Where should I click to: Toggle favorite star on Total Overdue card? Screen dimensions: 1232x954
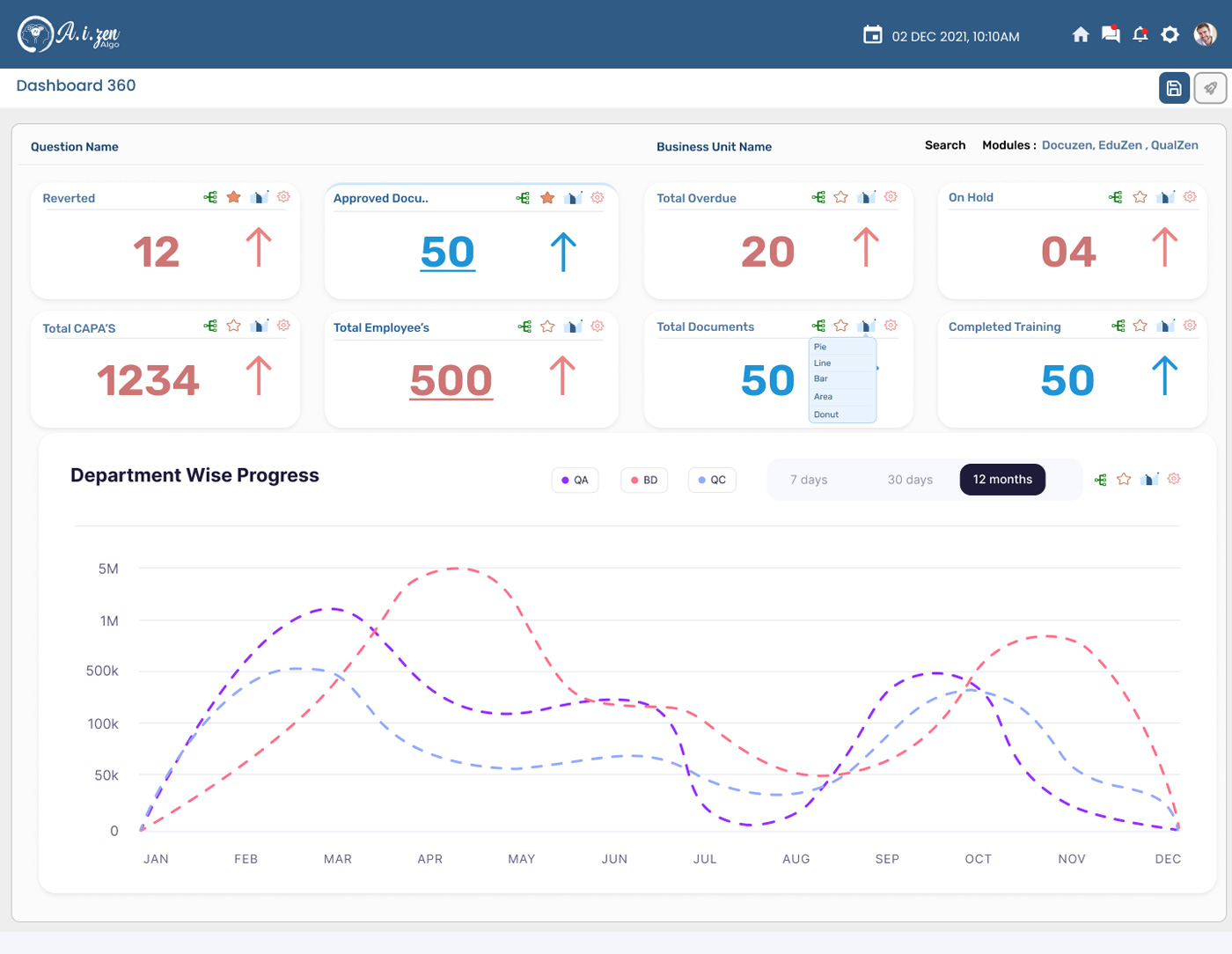[x=841, y=197]
